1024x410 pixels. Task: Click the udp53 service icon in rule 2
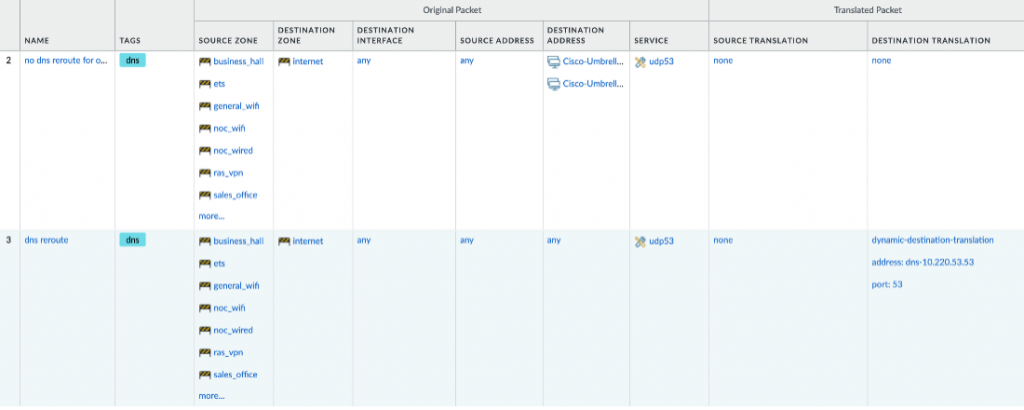click(x=640, y=61)
